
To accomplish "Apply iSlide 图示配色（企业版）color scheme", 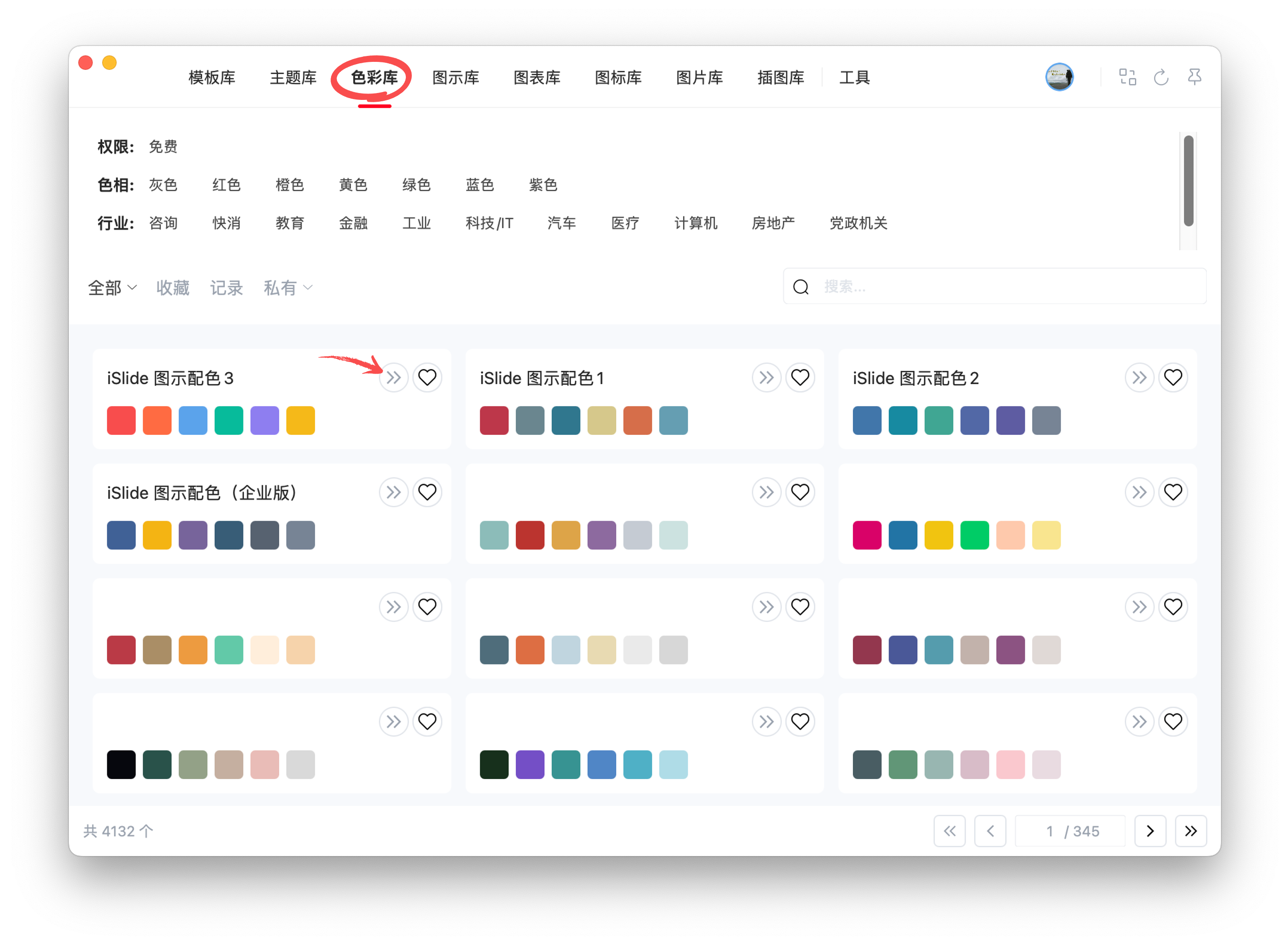I will 394,492.
